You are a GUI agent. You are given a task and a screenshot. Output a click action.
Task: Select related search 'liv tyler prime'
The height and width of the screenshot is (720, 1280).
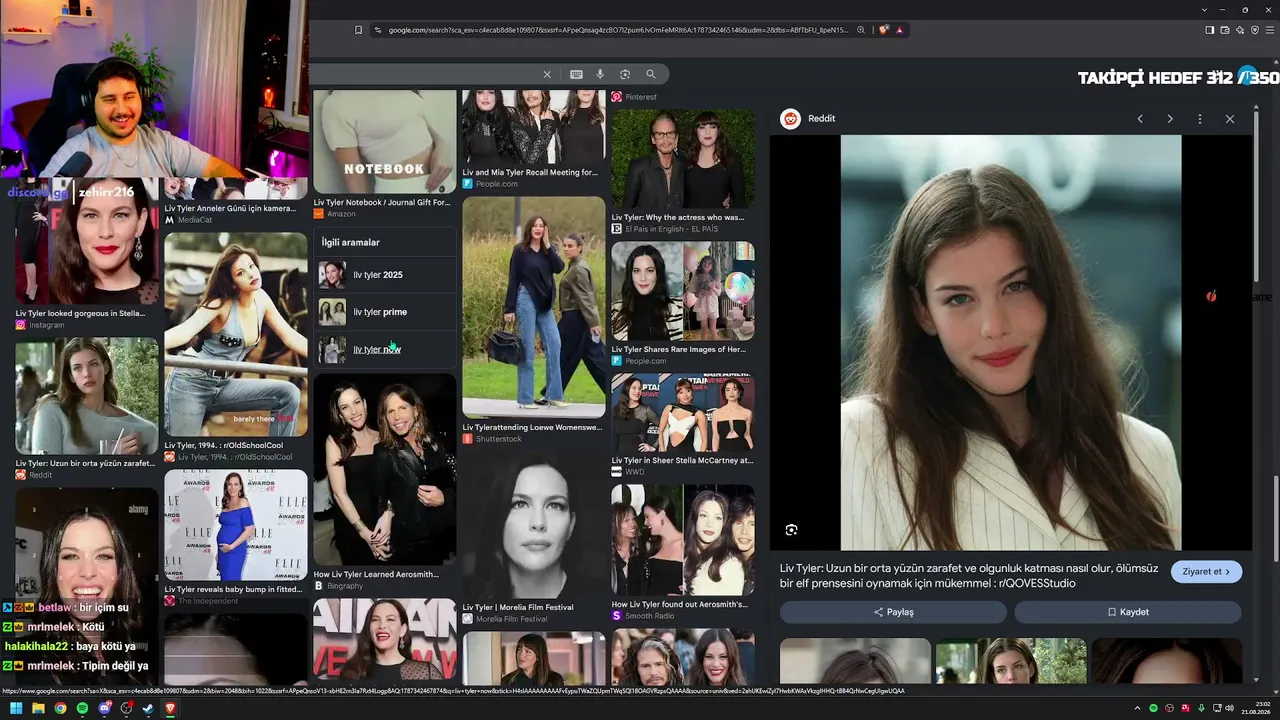(x=385, y=312)
